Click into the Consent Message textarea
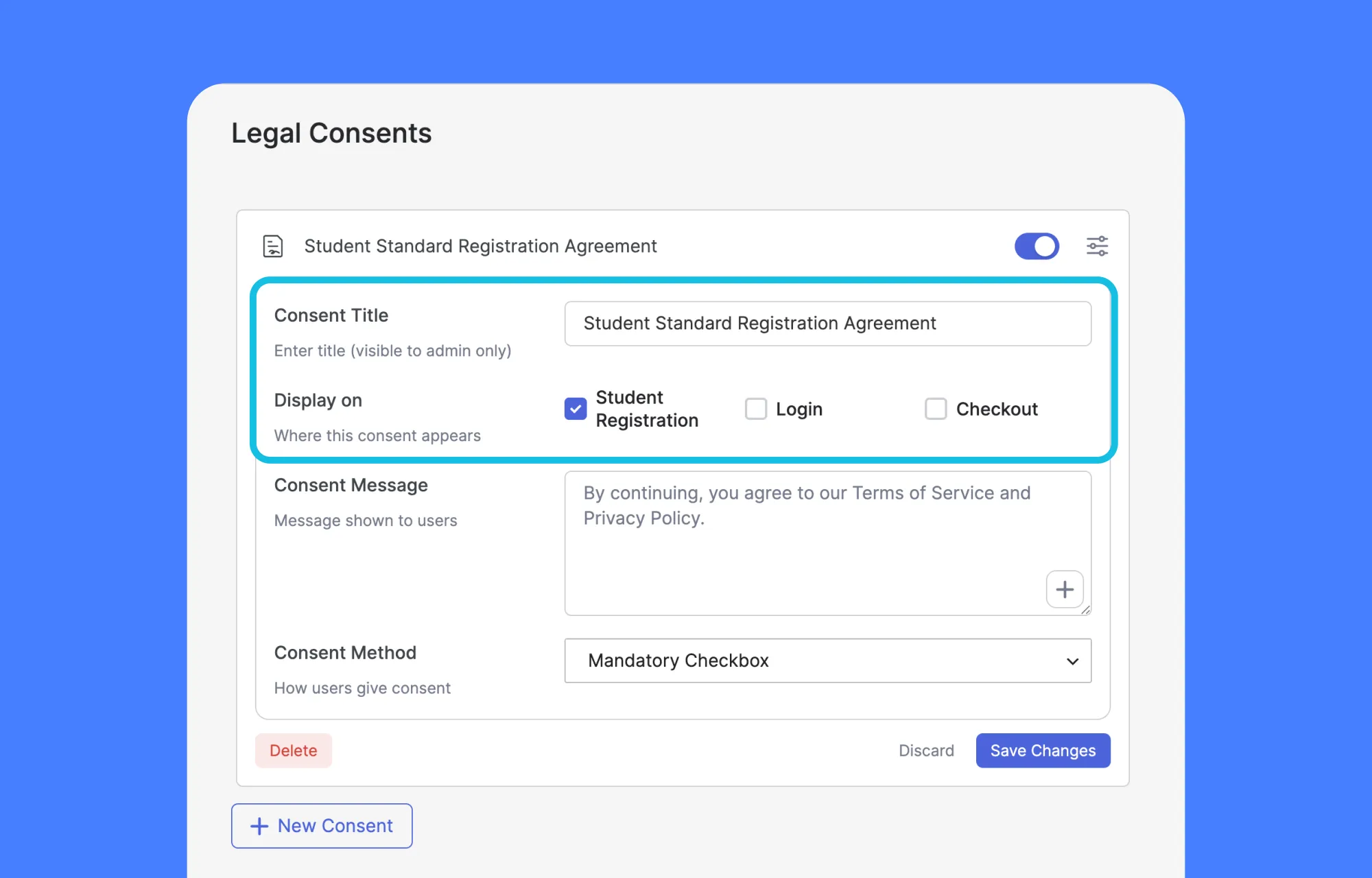The width and height of the screenshot is (1372, 878). pyautogui.click(x=827, y=543)
